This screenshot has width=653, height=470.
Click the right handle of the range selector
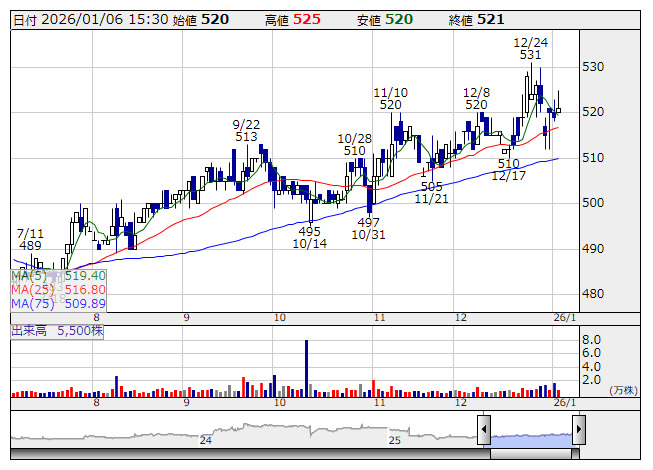click(x=579, y=431)
